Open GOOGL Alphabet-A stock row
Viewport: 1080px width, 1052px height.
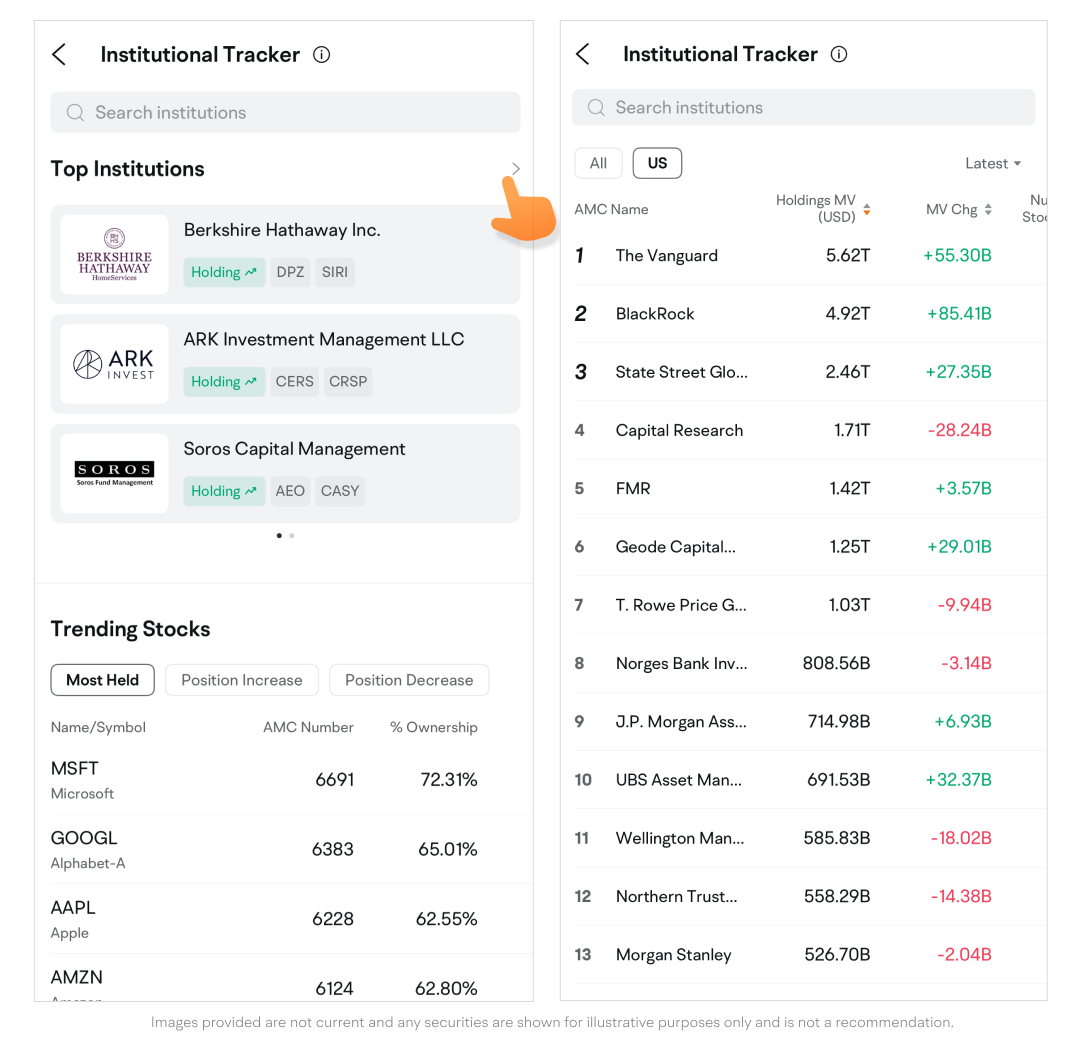[285, 849]
